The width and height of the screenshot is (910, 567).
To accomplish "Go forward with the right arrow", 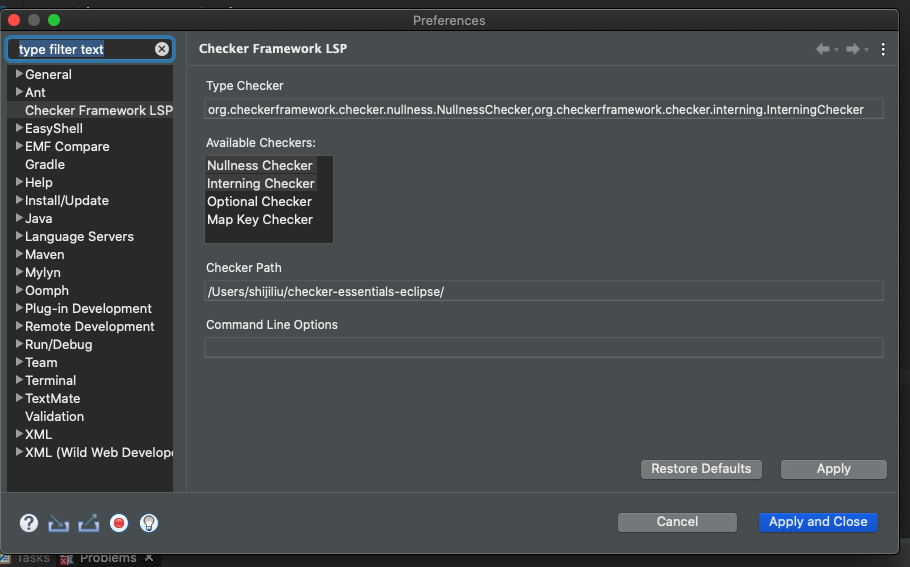I will (853, 49).
